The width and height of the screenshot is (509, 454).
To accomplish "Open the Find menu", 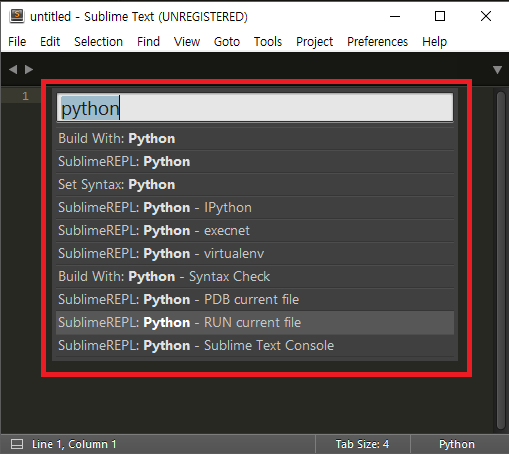I will [x=148, y=42].
